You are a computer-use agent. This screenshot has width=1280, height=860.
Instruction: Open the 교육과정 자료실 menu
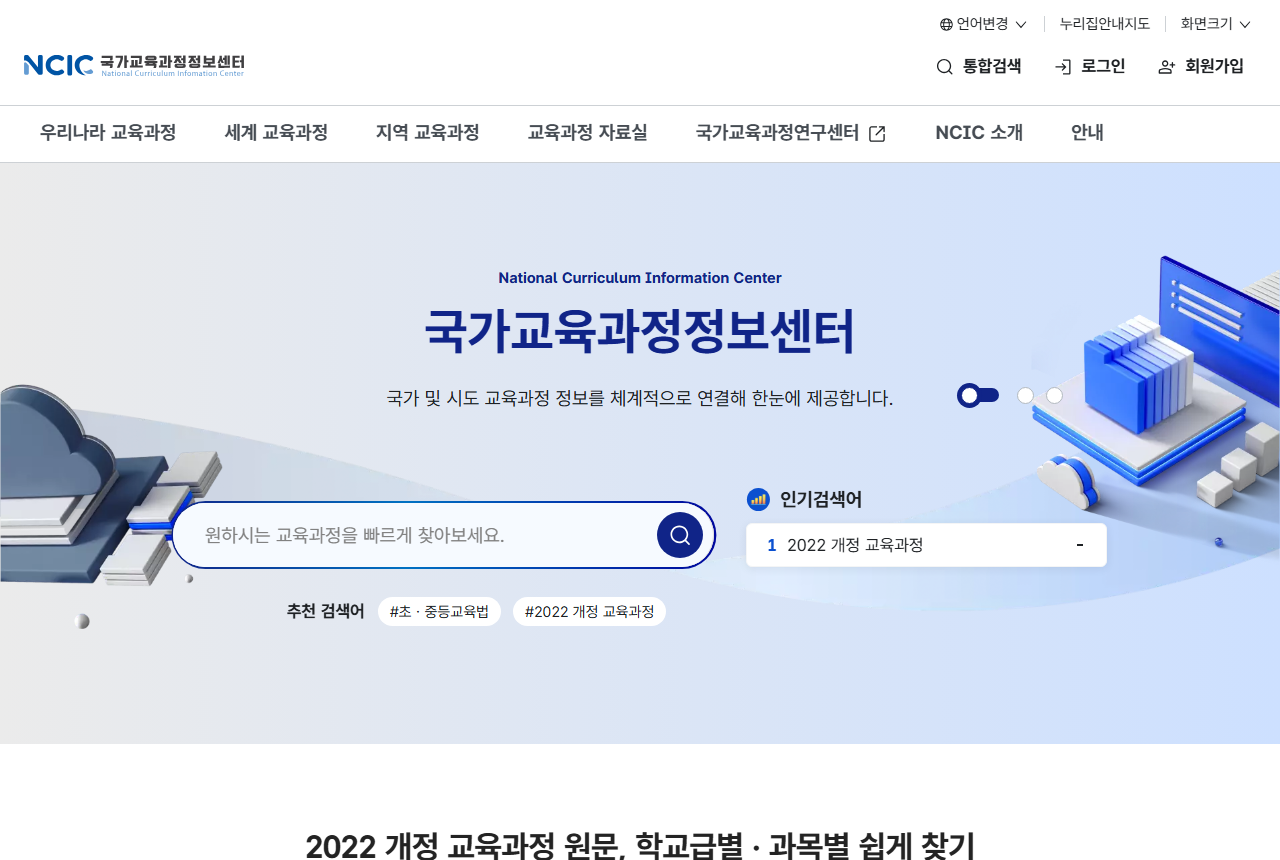pos(588,133)
